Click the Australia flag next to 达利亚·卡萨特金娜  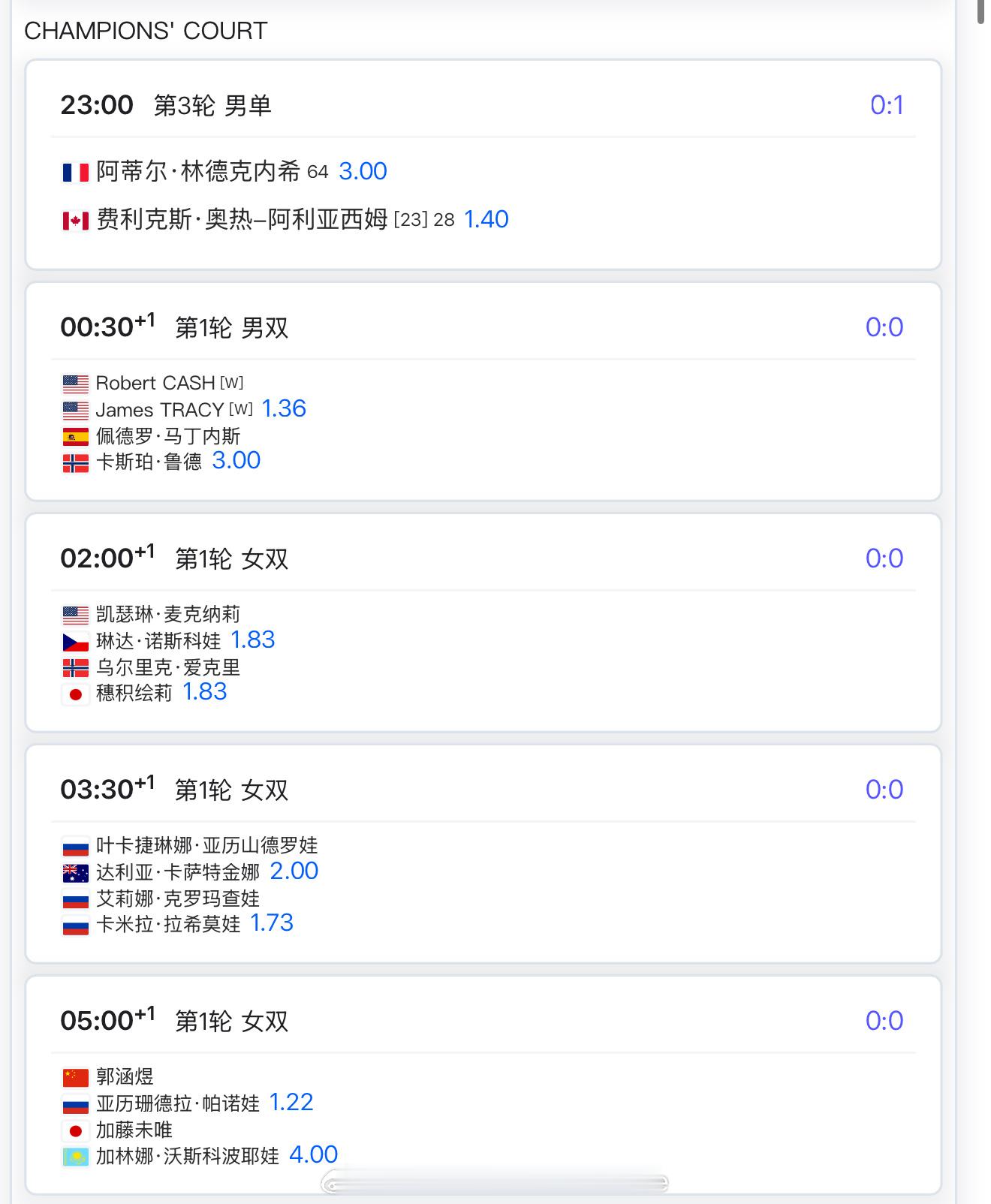tap(75, 873)
